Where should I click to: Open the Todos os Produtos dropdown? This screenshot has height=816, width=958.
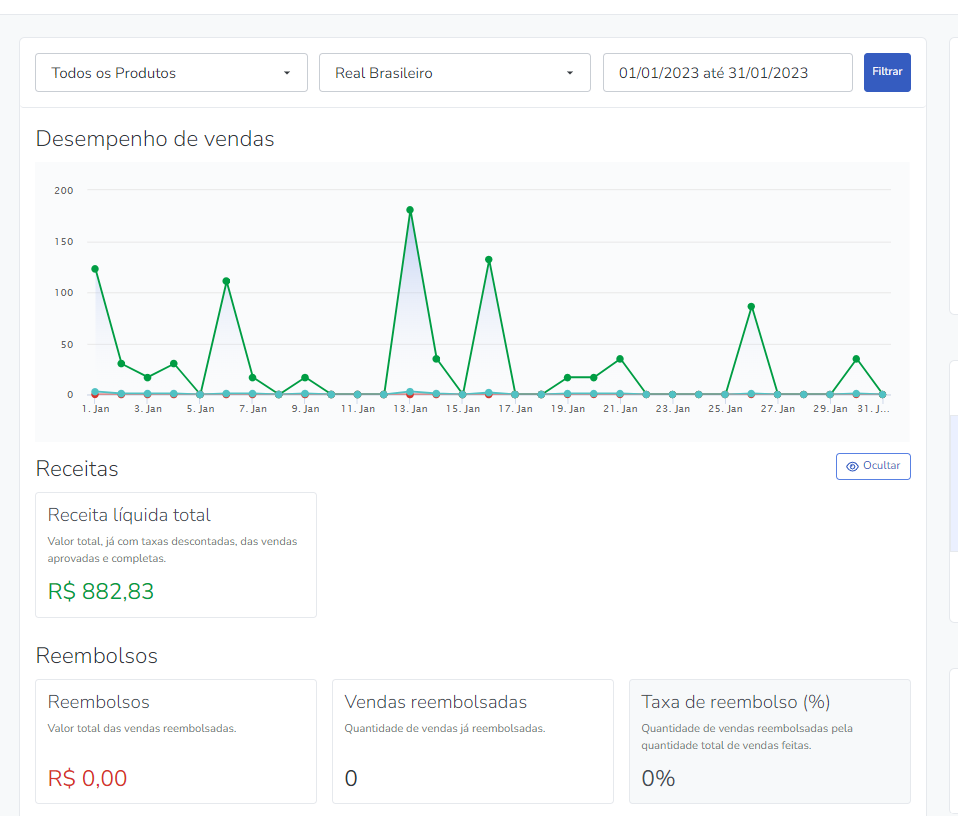click(x=171, y=73)
